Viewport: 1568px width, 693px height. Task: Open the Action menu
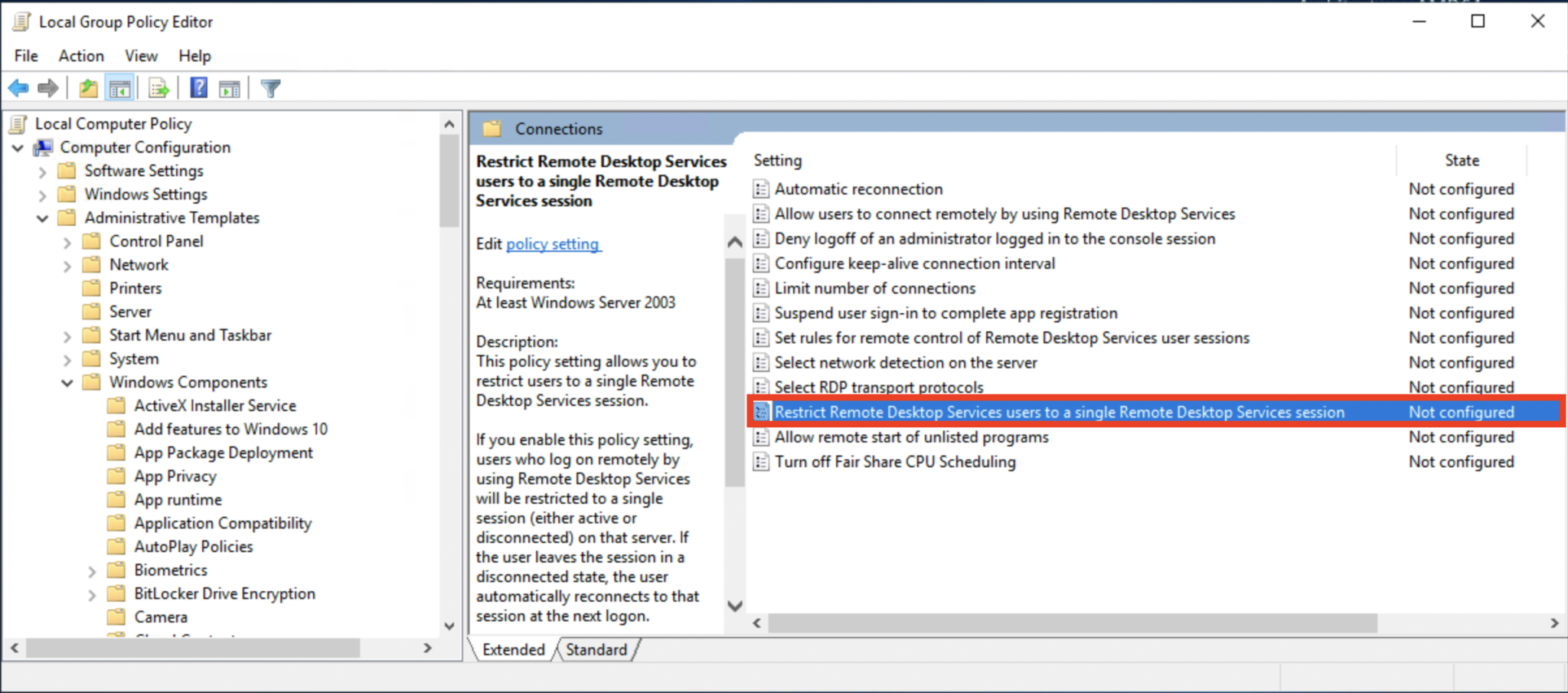[x=80, y=55]
